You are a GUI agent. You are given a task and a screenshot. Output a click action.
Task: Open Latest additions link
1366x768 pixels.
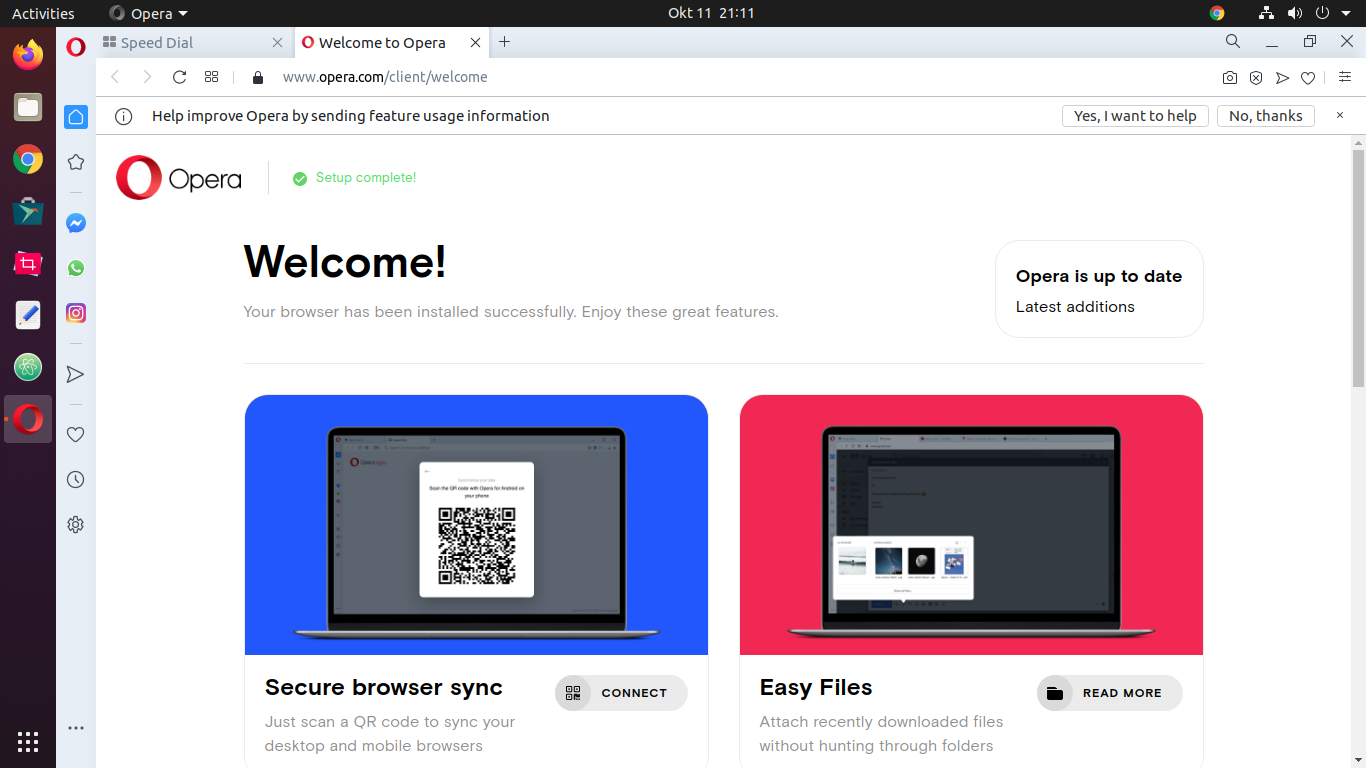(x=1075, y=307)
